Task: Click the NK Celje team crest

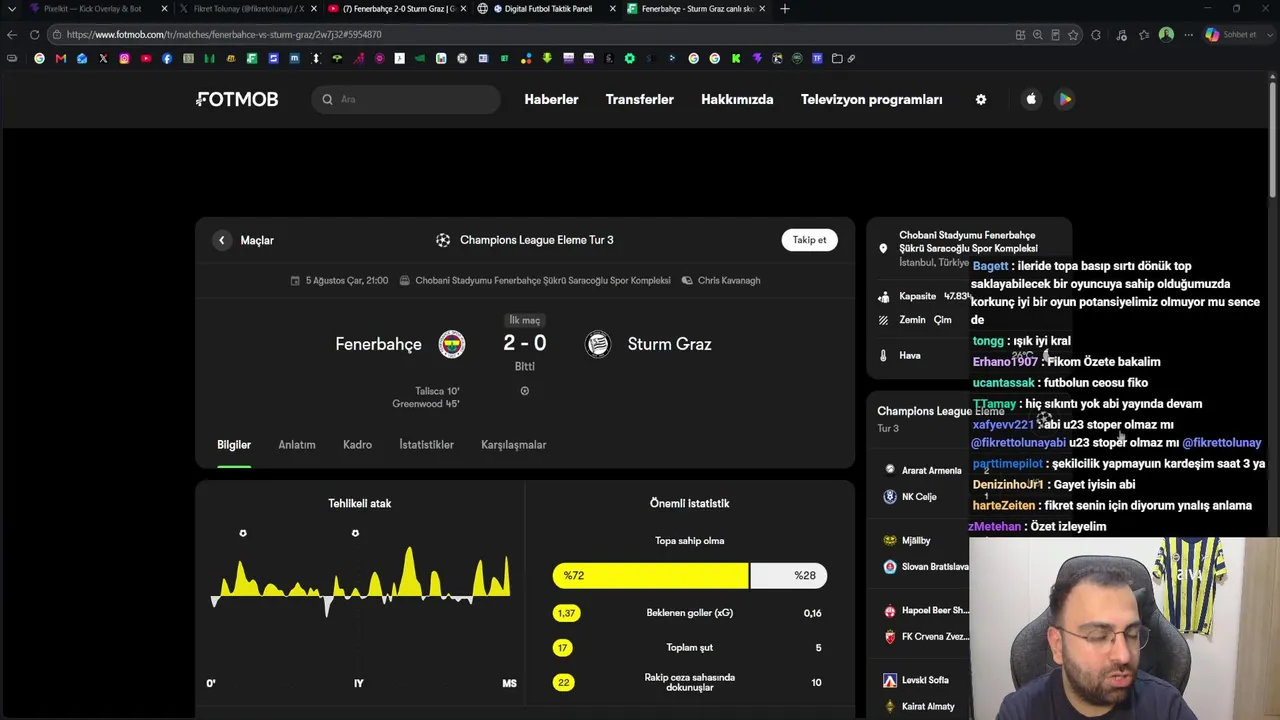Action: pos(890,497)
